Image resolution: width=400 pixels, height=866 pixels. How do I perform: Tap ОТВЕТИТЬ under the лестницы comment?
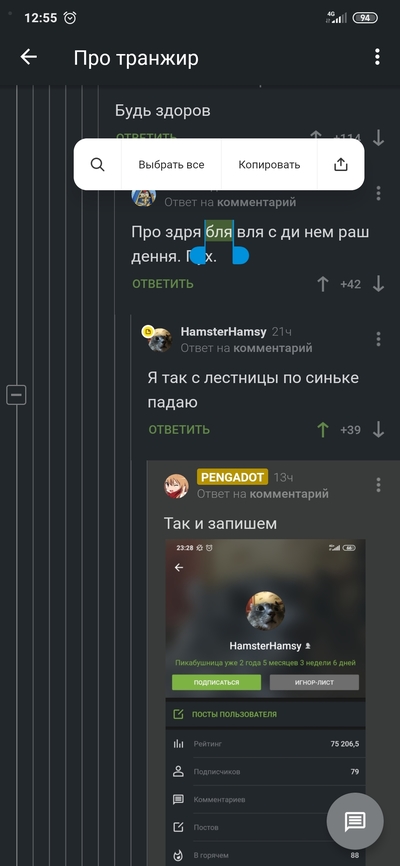[x=179, y=430]
